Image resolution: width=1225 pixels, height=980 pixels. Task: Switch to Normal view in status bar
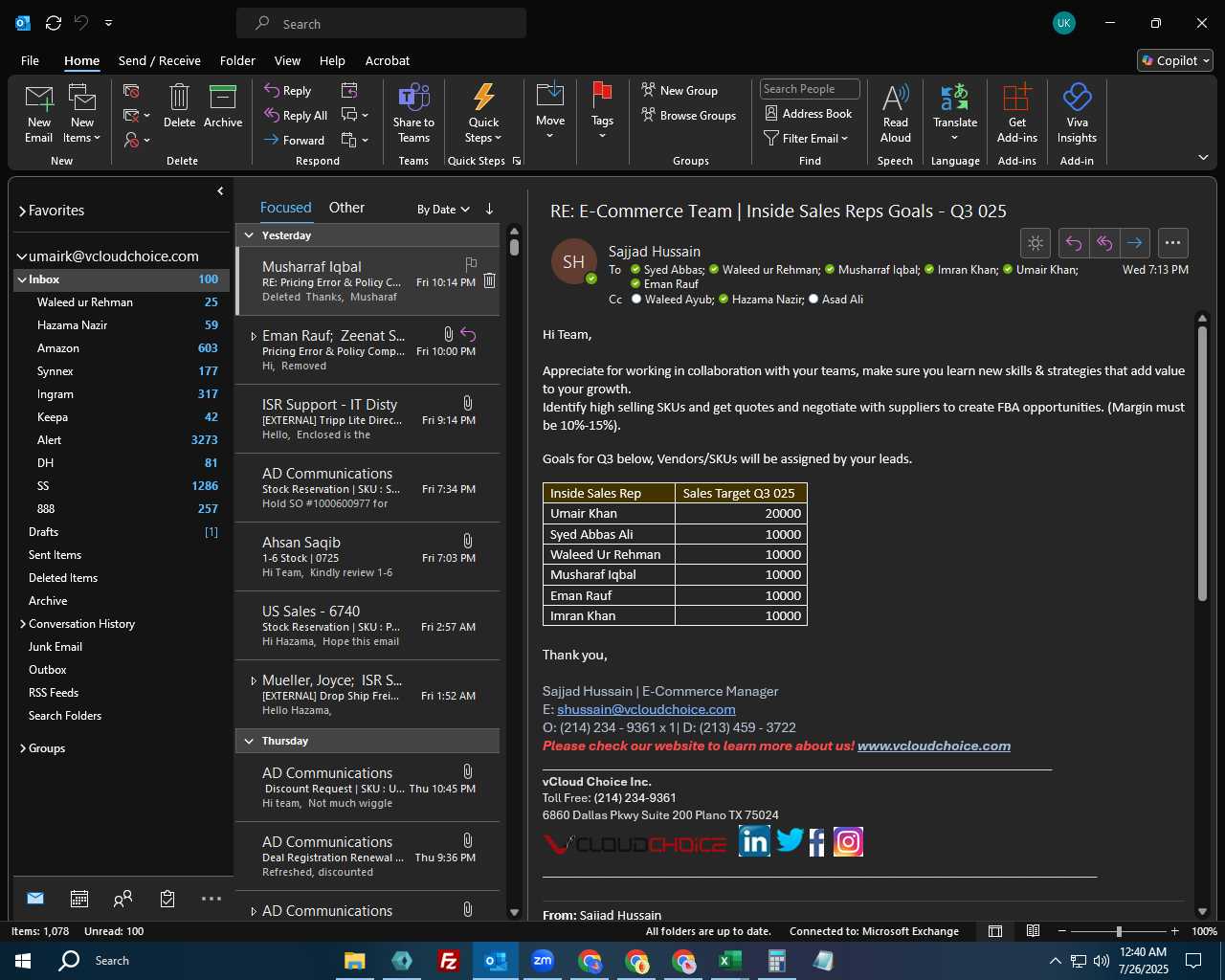click(x=995, y=931)
